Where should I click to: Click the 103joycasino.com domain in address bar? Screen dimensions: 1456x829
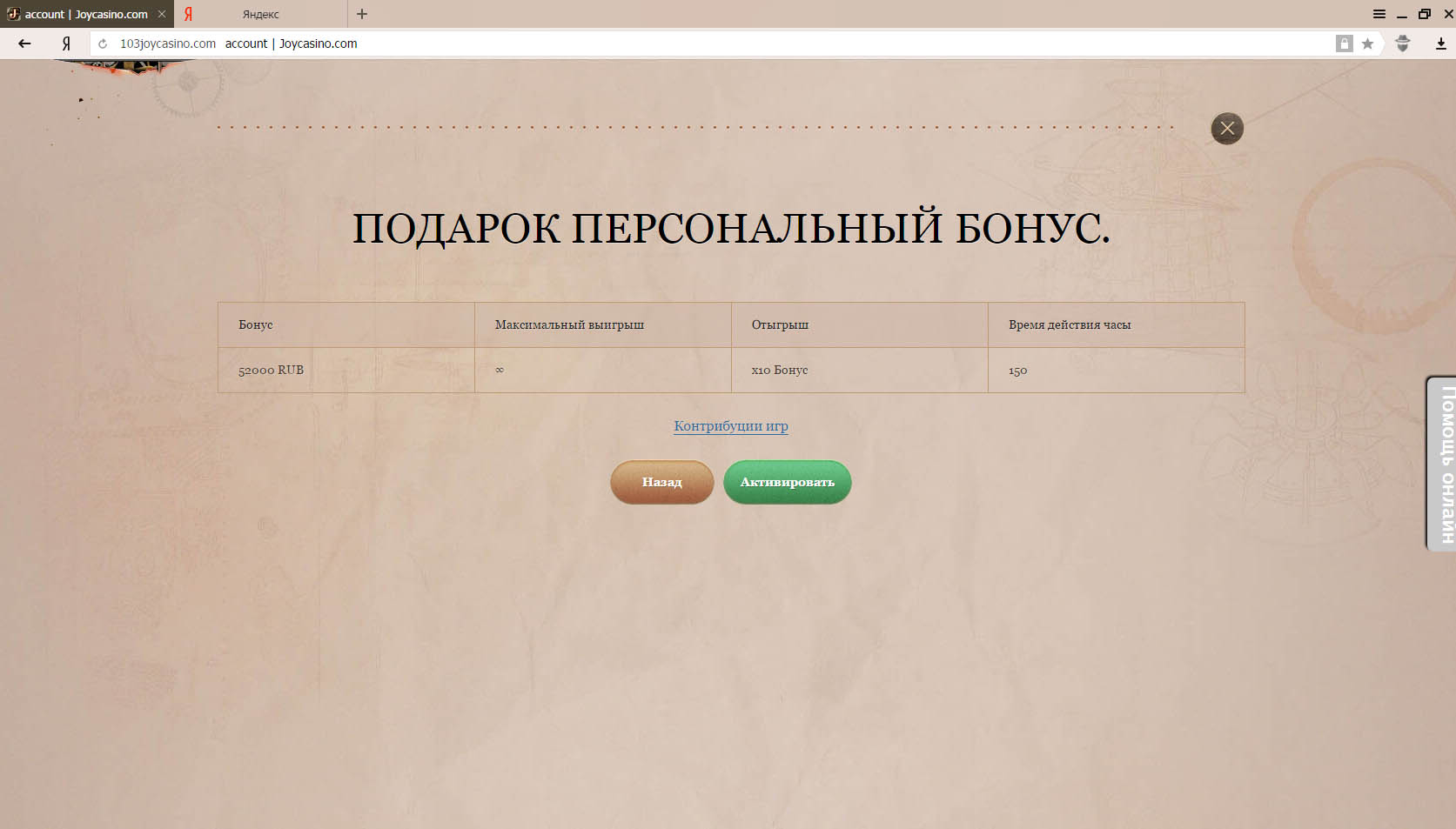pyautogui.click(x=167, y=43)
